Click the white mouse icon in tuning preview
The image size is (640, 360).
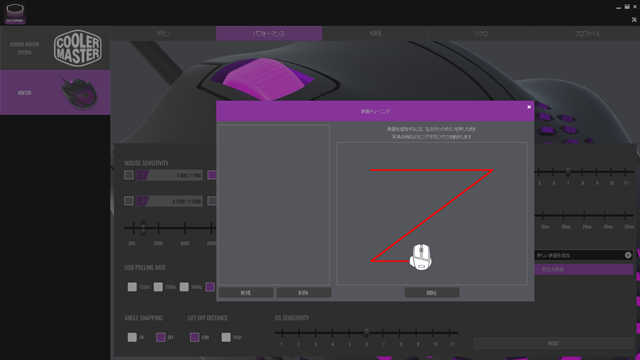coord(421,257)
